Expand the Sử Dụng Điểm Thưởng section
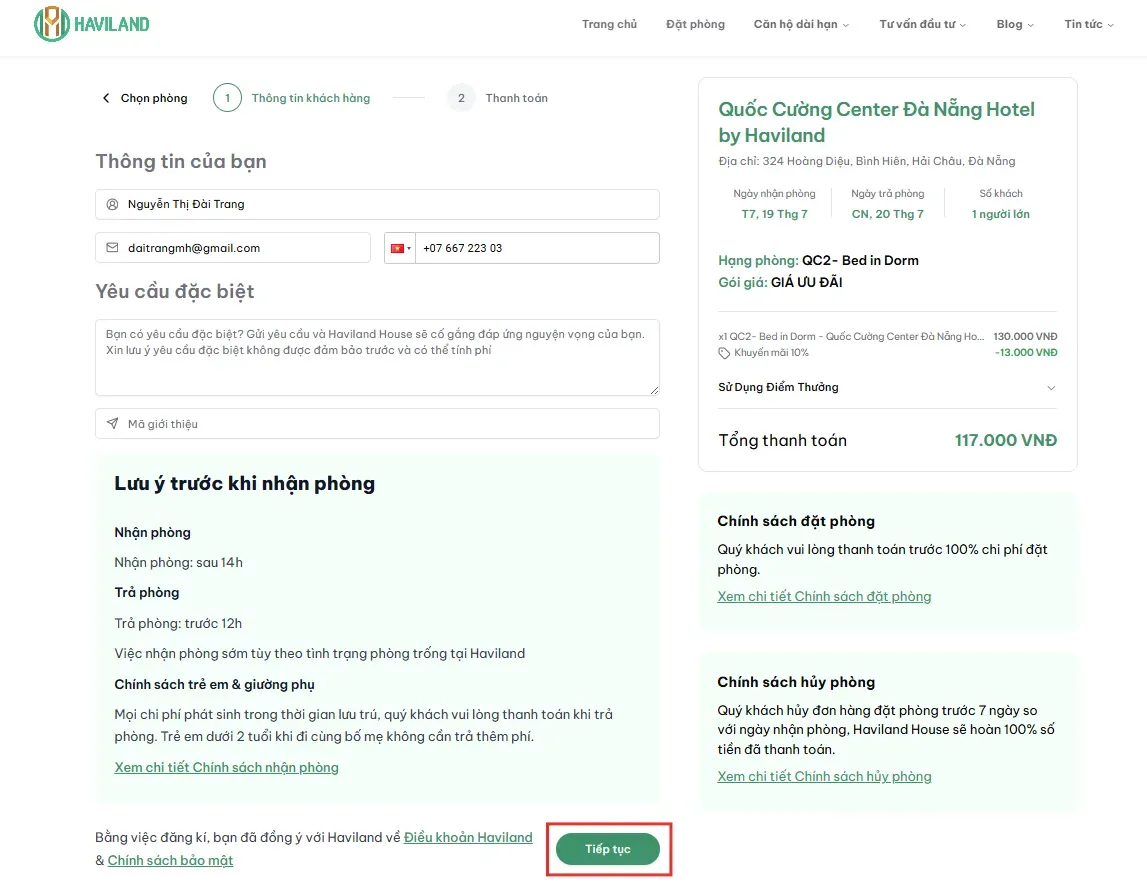Image resolution: width=1147 pixels, height=891 pixels. click(887, 387)
